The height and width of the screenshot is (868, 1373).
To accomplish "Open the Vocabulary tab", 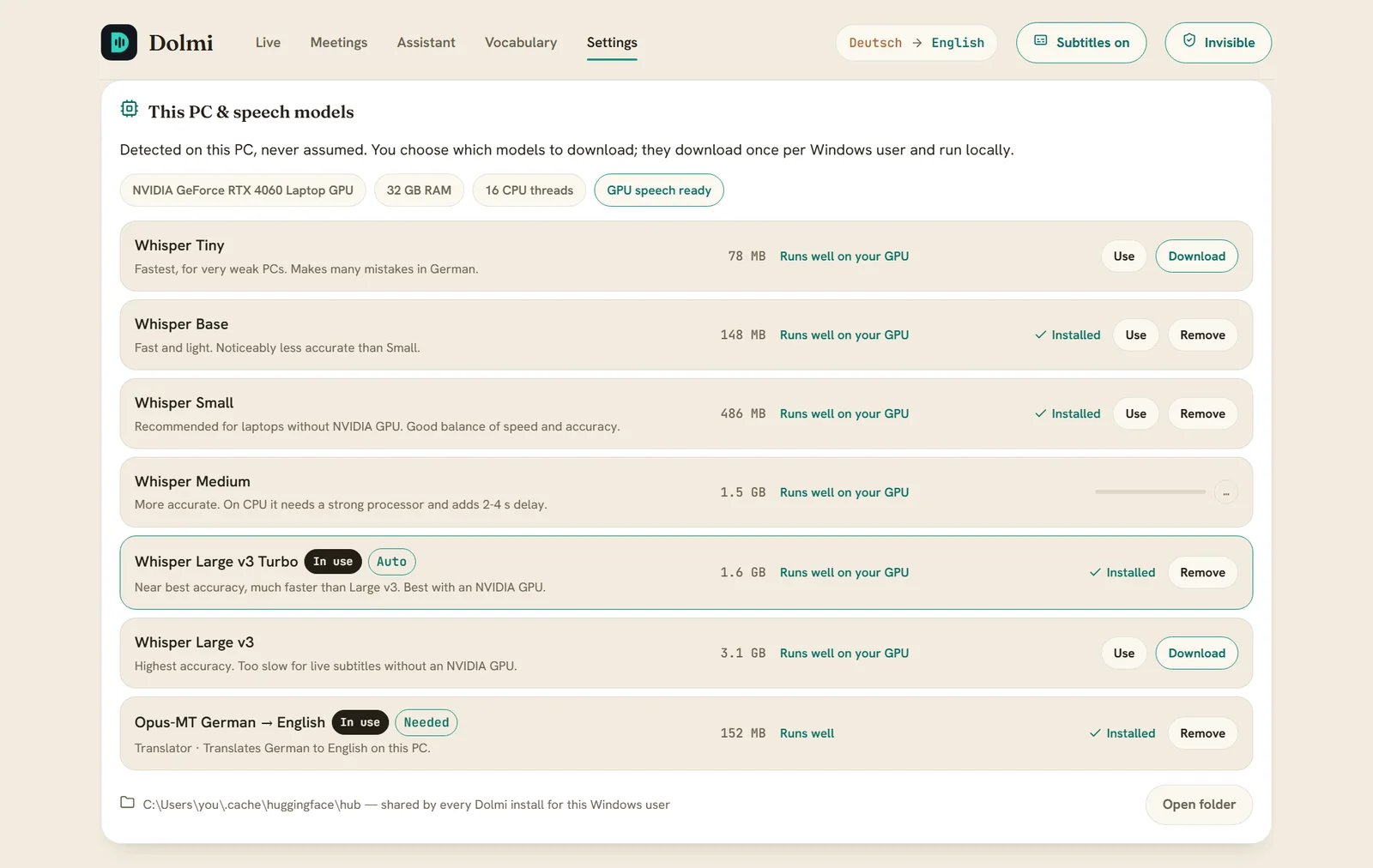I will click(521, 42).
